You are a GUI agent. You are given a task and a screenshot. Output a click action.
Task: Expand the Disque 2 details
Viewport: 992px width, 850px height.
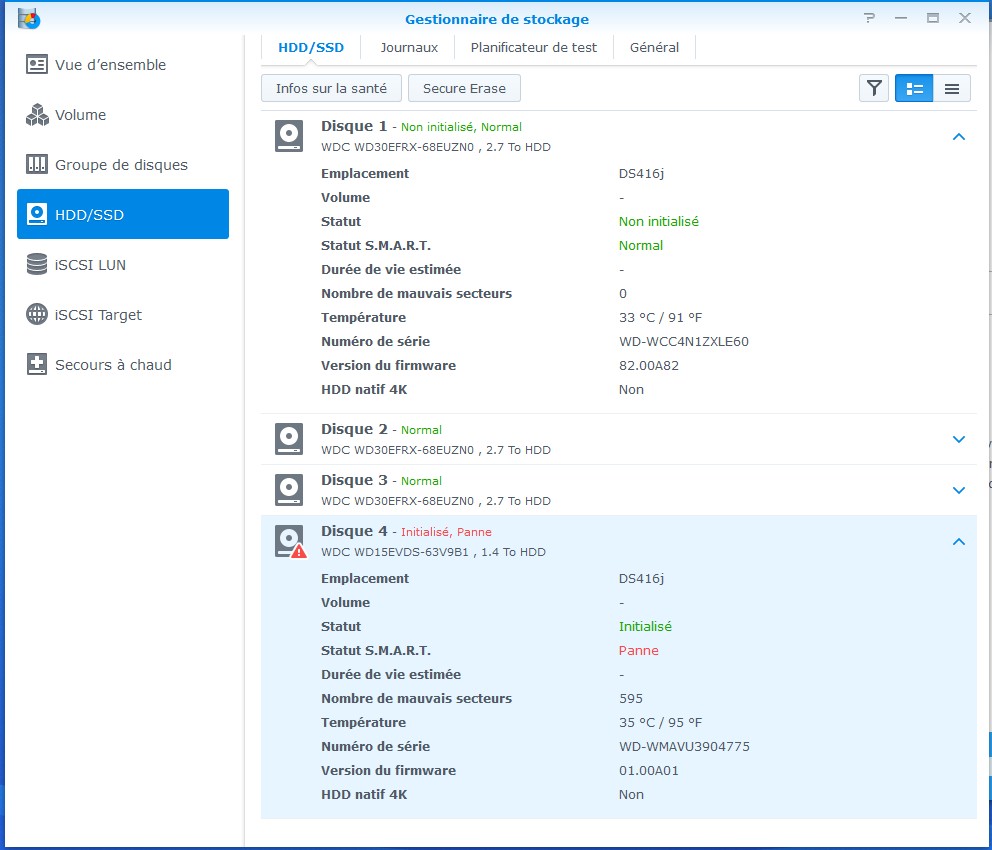click(x=958, y=439)
